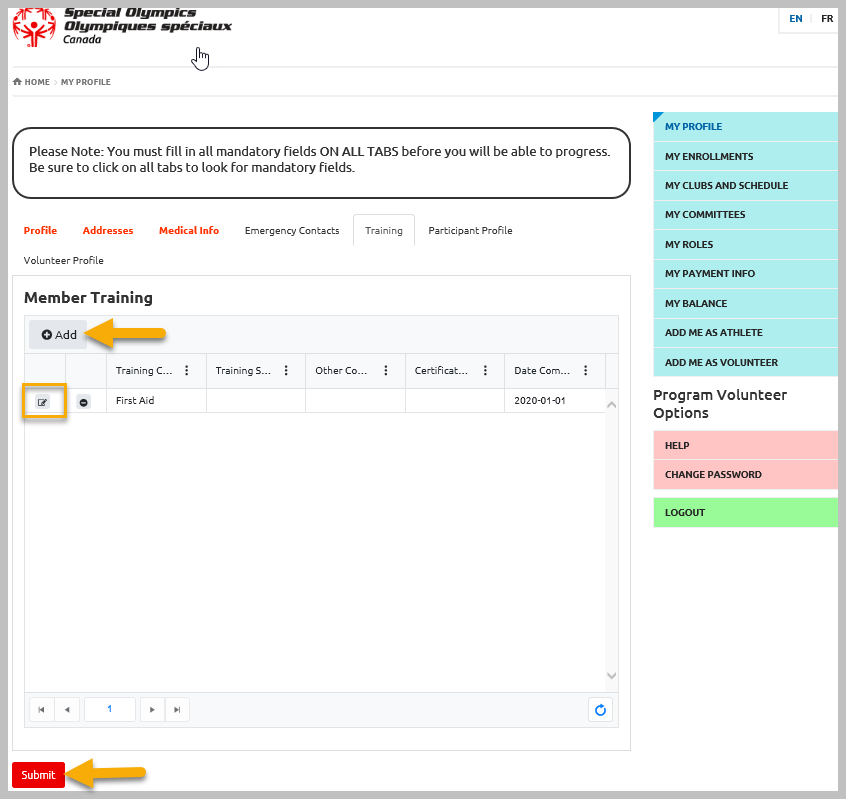
Task: Open the Volunteer Profile tab
Action: [x=64, y=260]
